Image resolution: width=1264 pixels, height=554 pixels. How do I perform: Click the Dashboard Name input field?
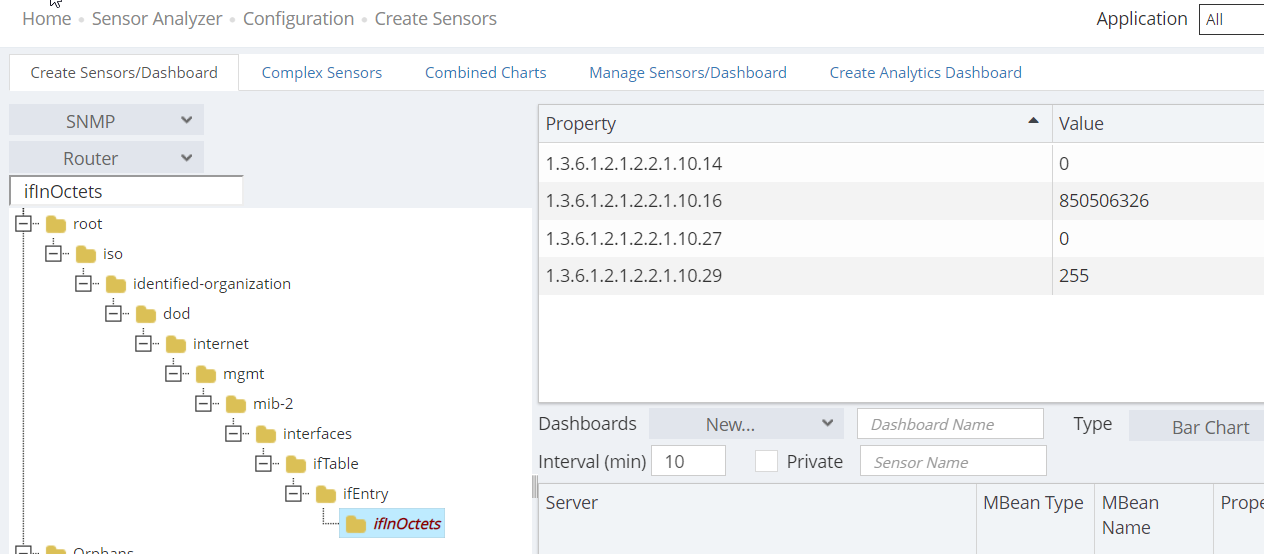(949, 424)
